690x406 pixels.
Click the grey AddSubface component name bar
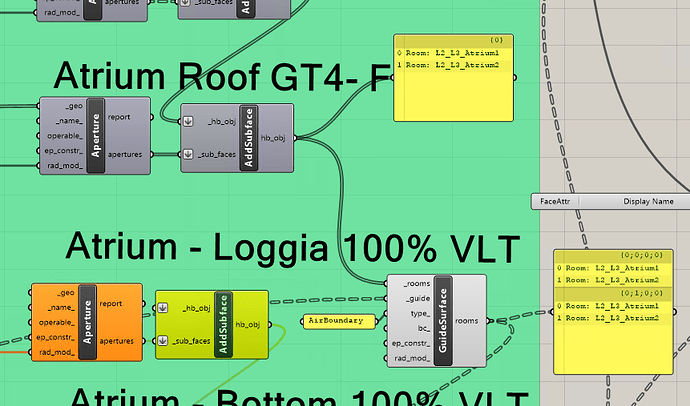pyautogui.click(x=249, y=138)
